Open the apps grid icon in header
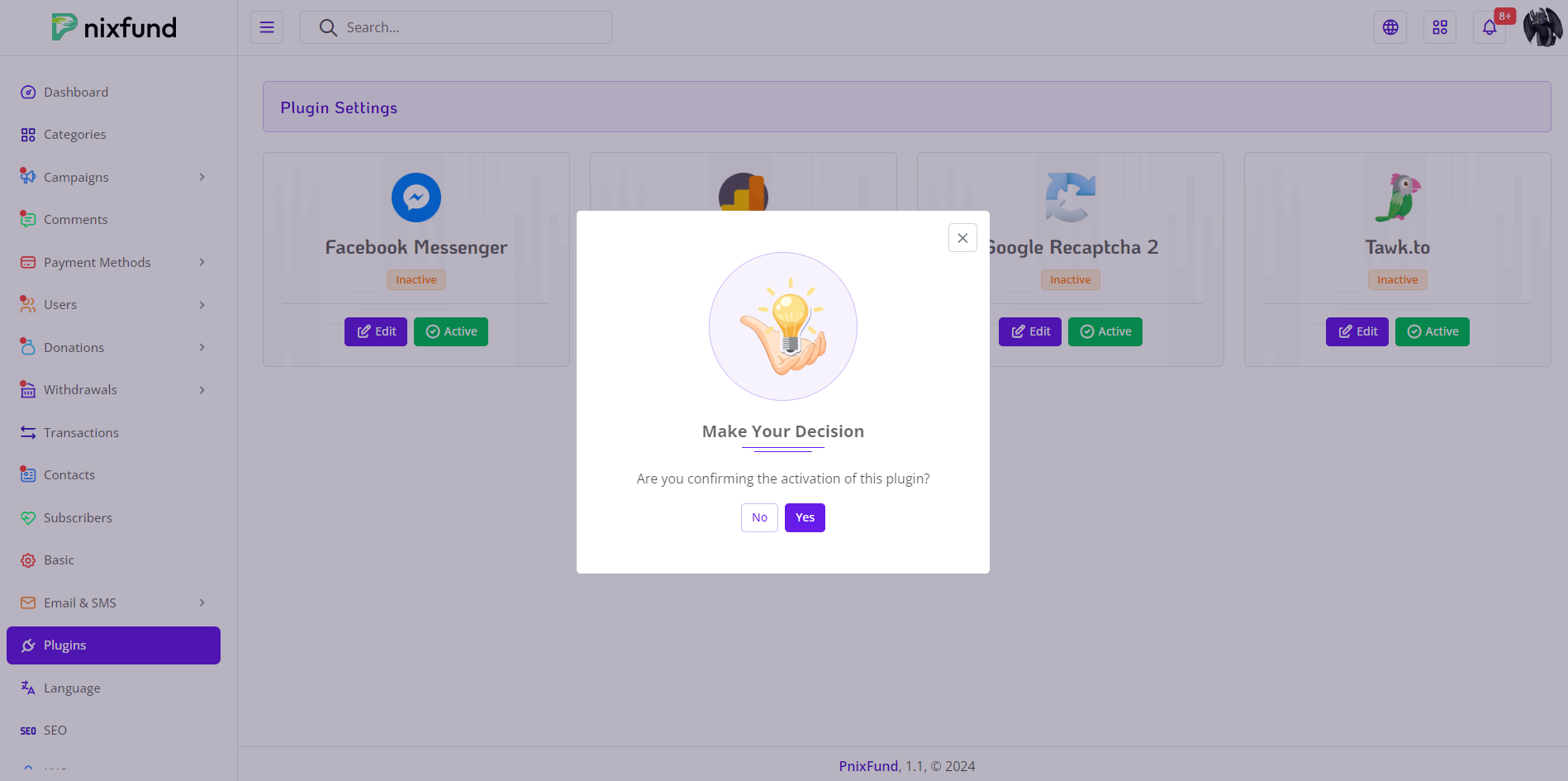 [x=1440, y=27]
